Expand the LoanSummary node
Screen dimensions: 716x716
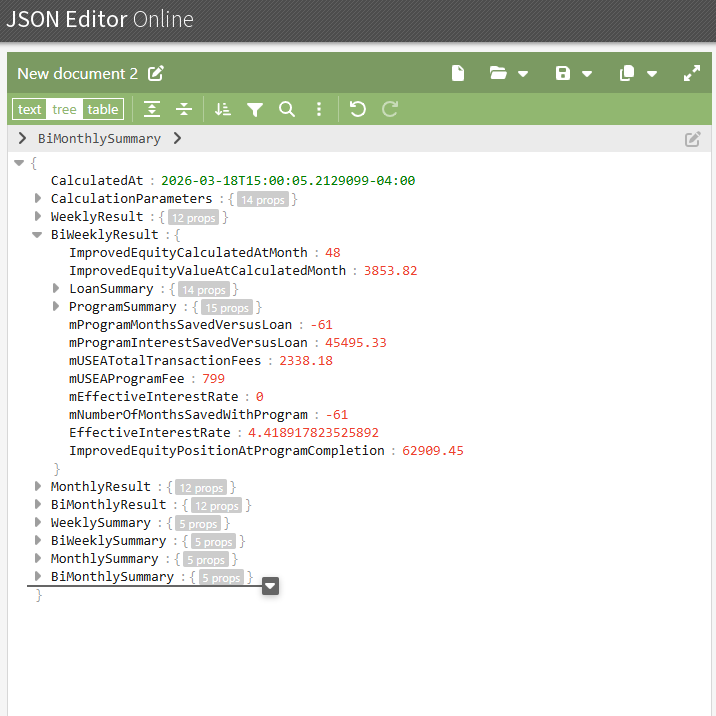[57, 289]
